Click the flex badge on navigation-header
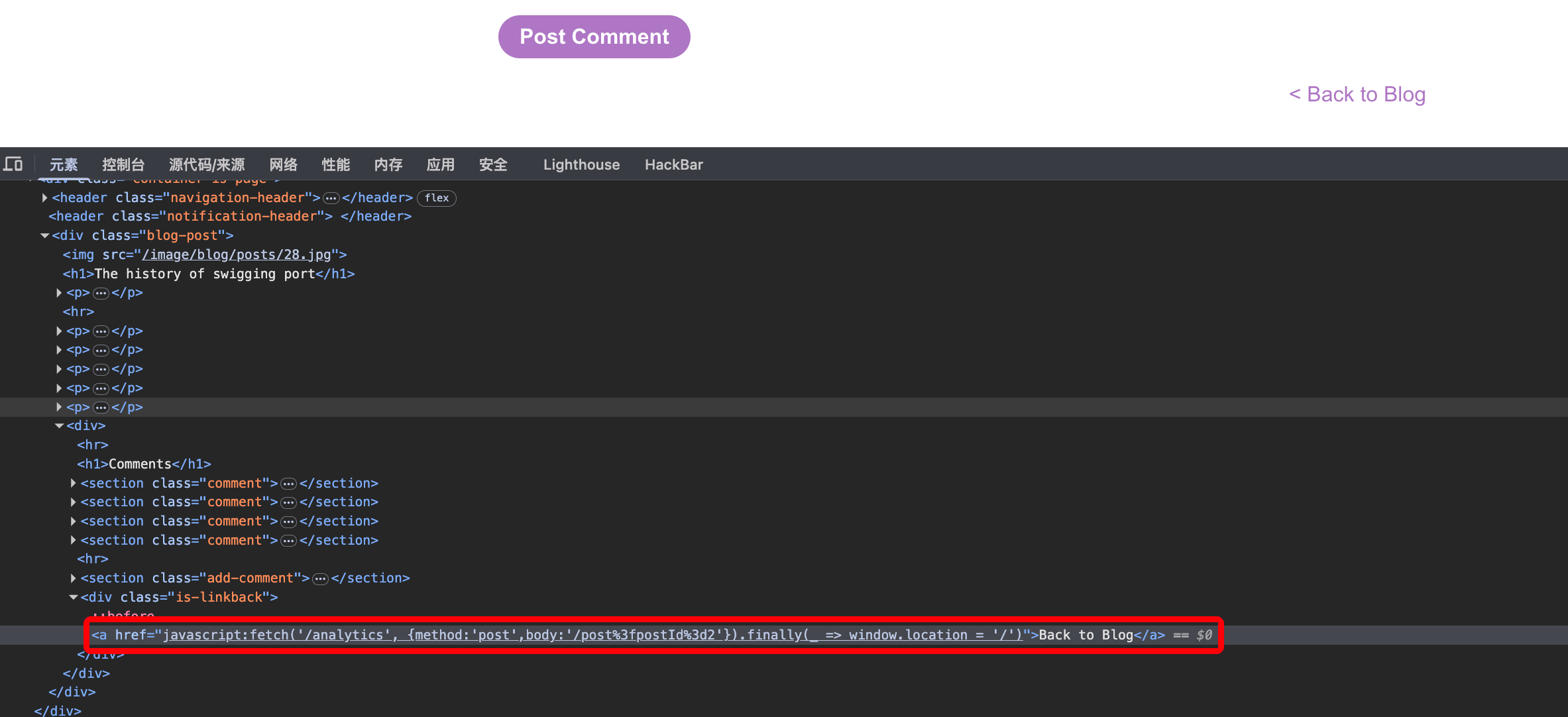The height and width of the screenshot is (717, 1568). (x=436, y=198)
